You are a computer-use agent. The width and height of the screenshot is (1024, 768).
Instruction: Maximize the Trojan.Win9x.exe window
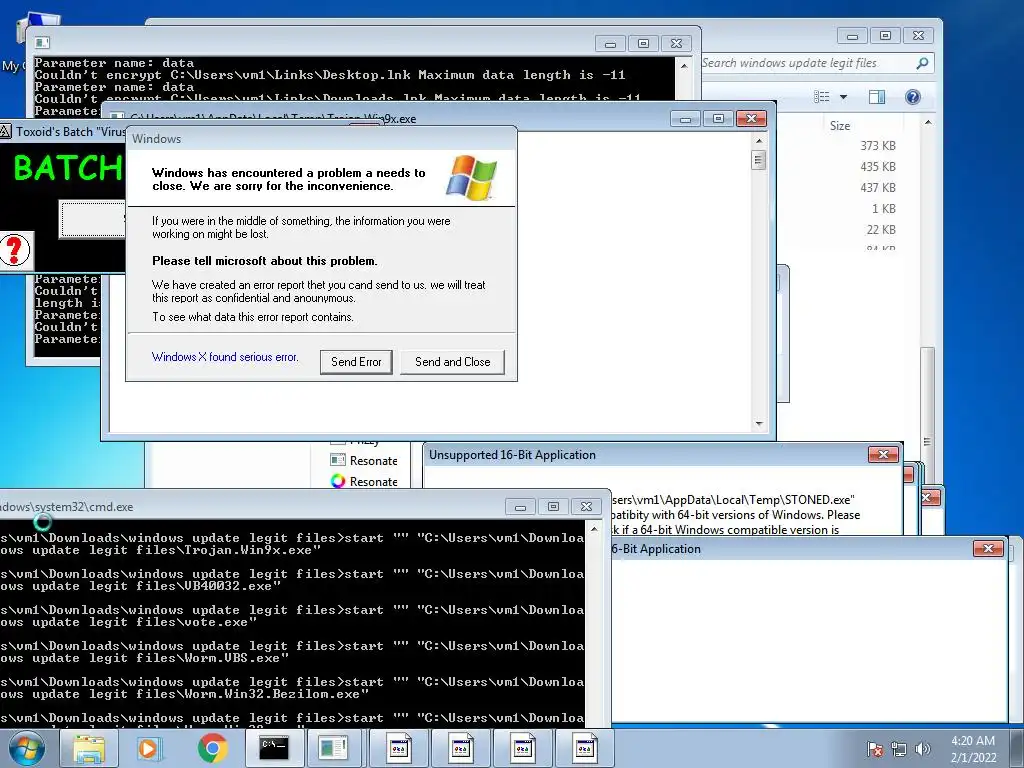tap(718, 118)
